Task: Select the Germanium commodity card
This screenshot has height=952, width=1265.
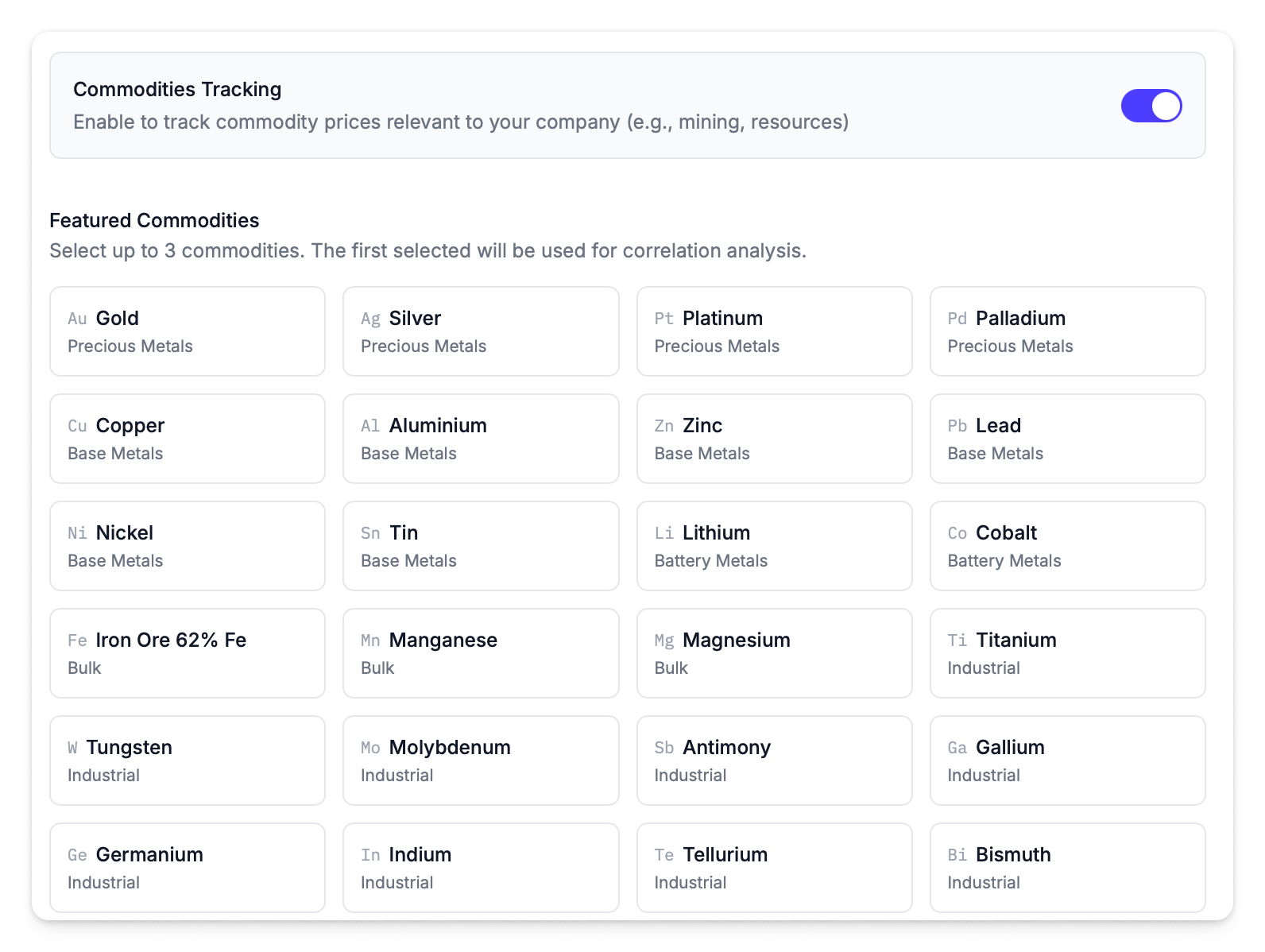Action: click(188, 868)
